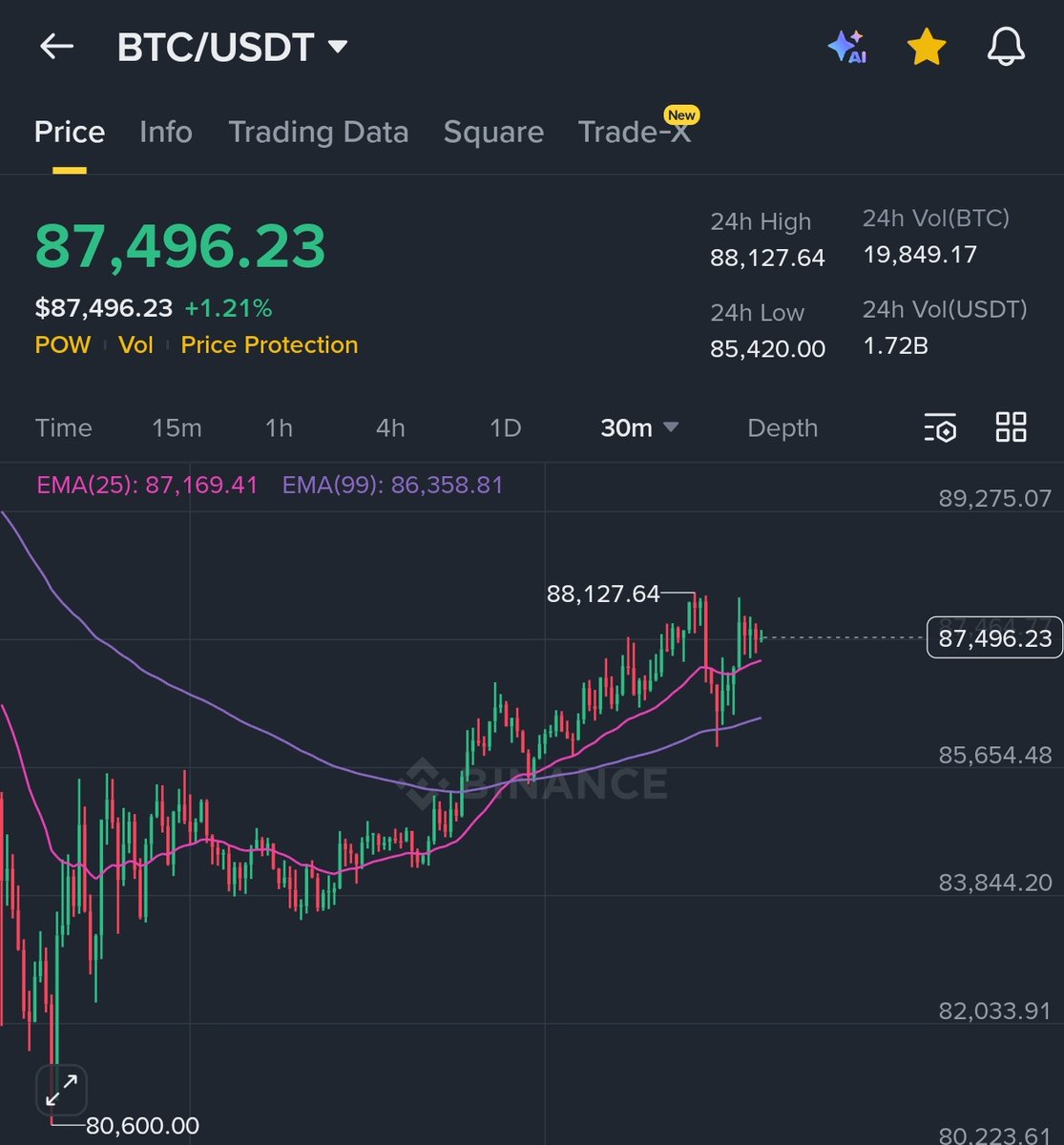Screen dimensions: 1064x1145
Task: Expand chart to fullscreen with arrows icon
Action: click(x=62, y=1090)
